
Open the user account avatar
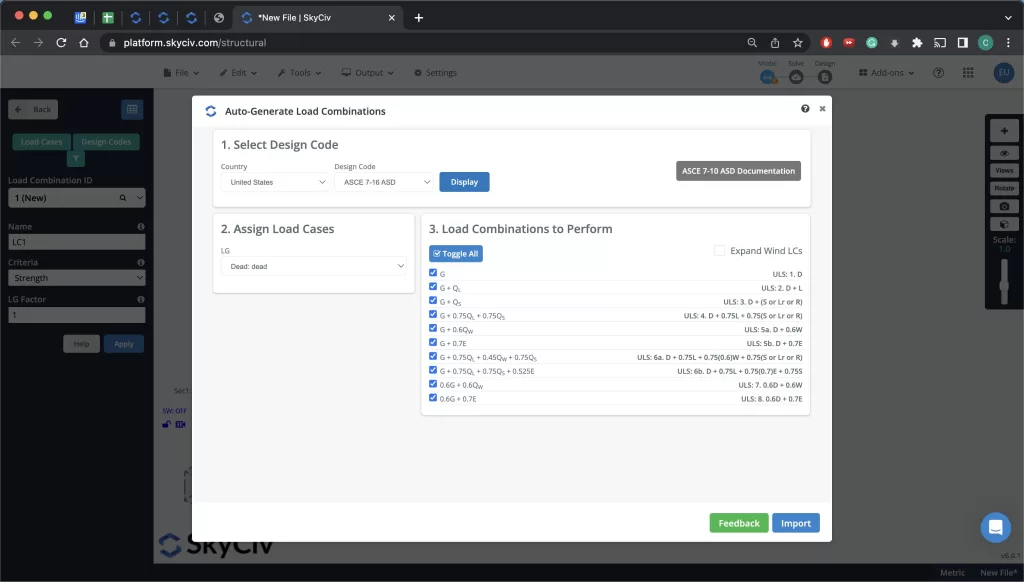[x=1004, y=73]
